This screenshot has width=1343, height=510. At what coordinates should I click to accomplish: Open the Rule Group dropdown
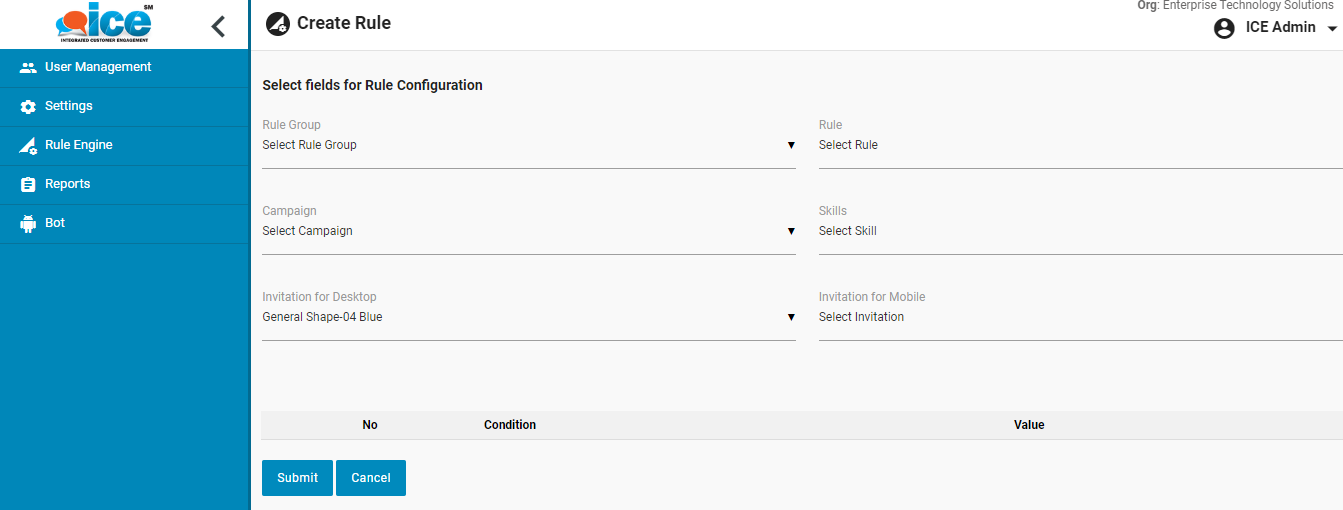[528, 146]
